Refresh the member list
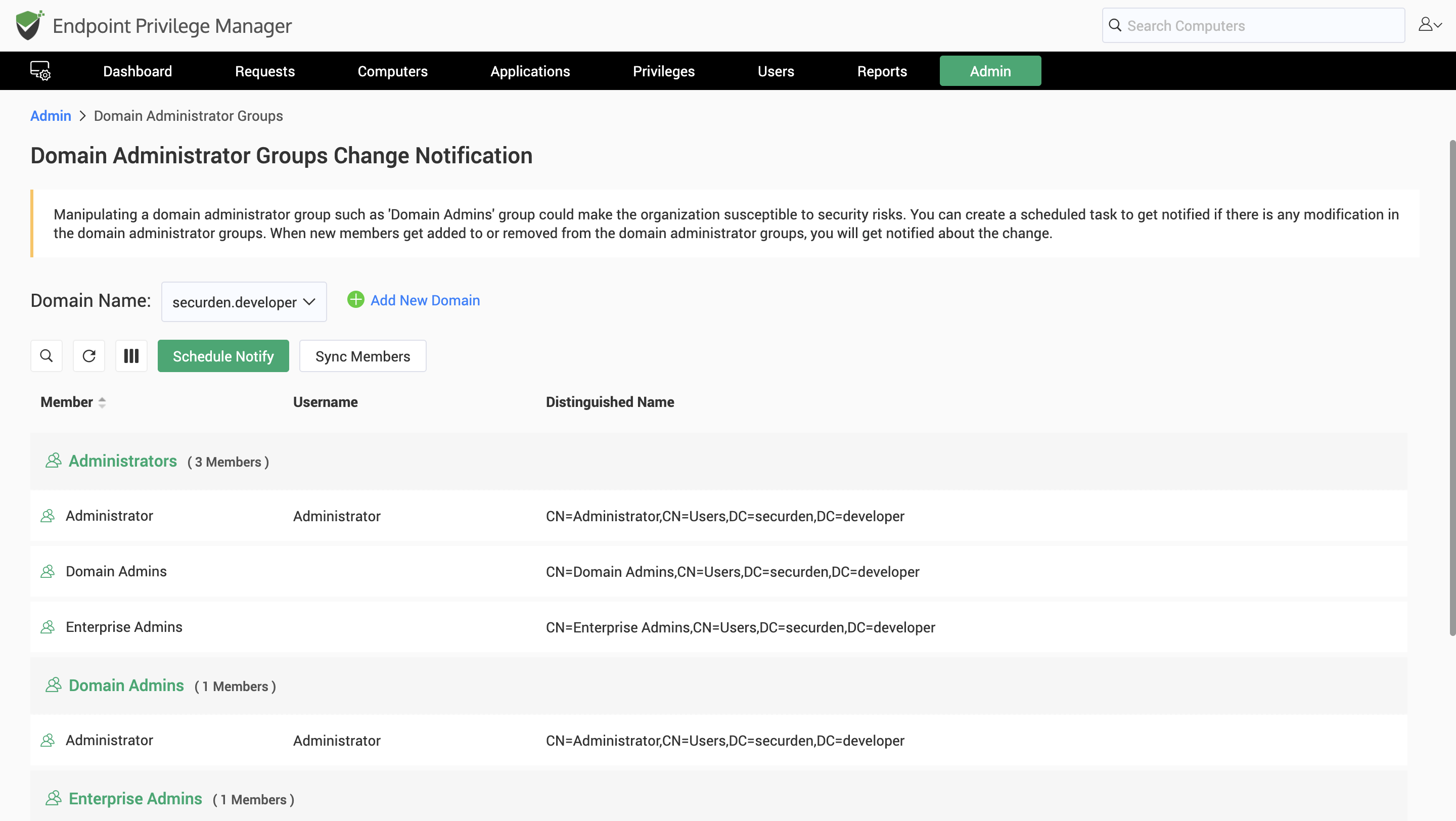 click(89, 356)
